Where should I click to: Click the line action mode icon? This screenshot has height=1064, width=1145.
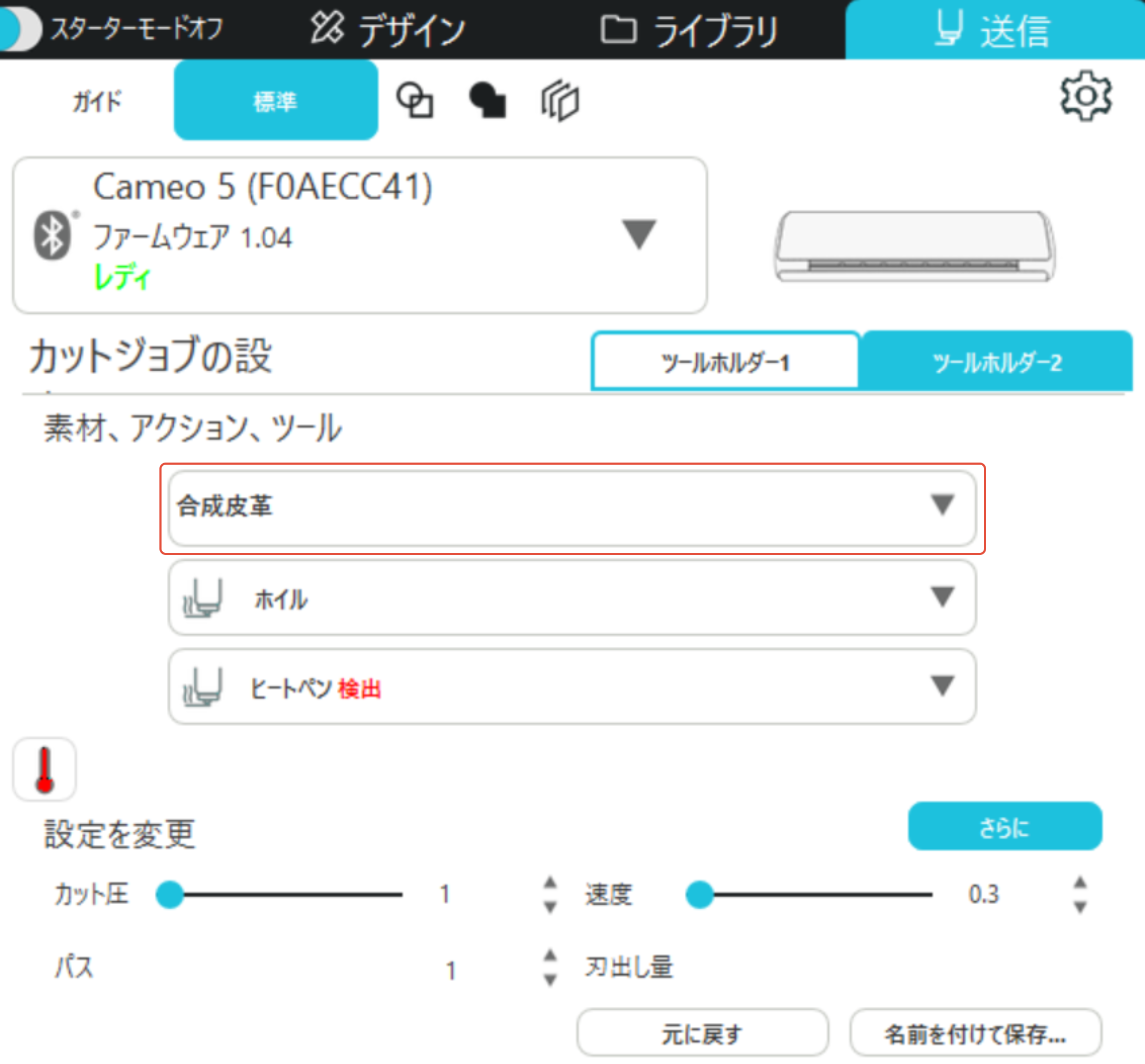tap(414, 101)
